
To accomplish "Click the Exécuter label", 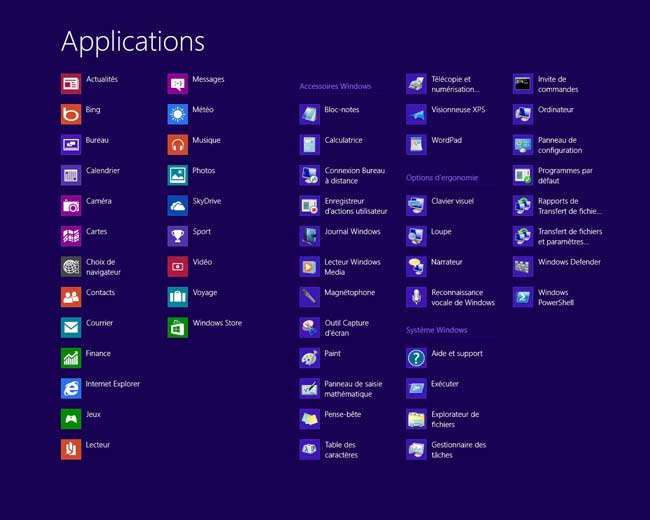I will (x=445, y=384).
